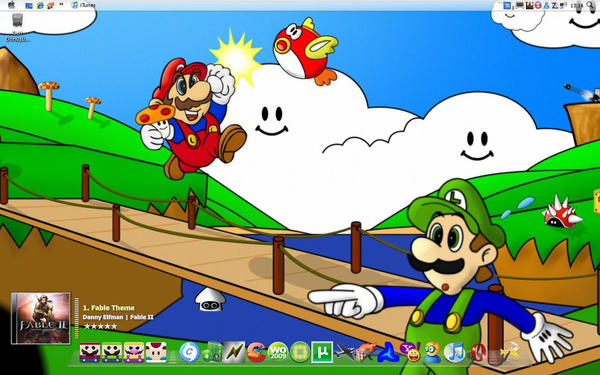Click the clock in the top bar
The height and width of the screenshot is (375, 600).
[576, 5]
